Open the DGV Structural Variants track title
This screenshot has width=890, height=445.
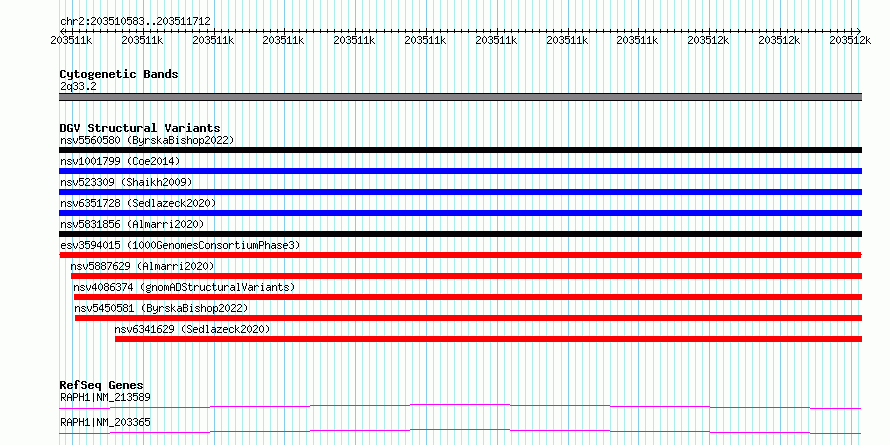coord(140,128)
